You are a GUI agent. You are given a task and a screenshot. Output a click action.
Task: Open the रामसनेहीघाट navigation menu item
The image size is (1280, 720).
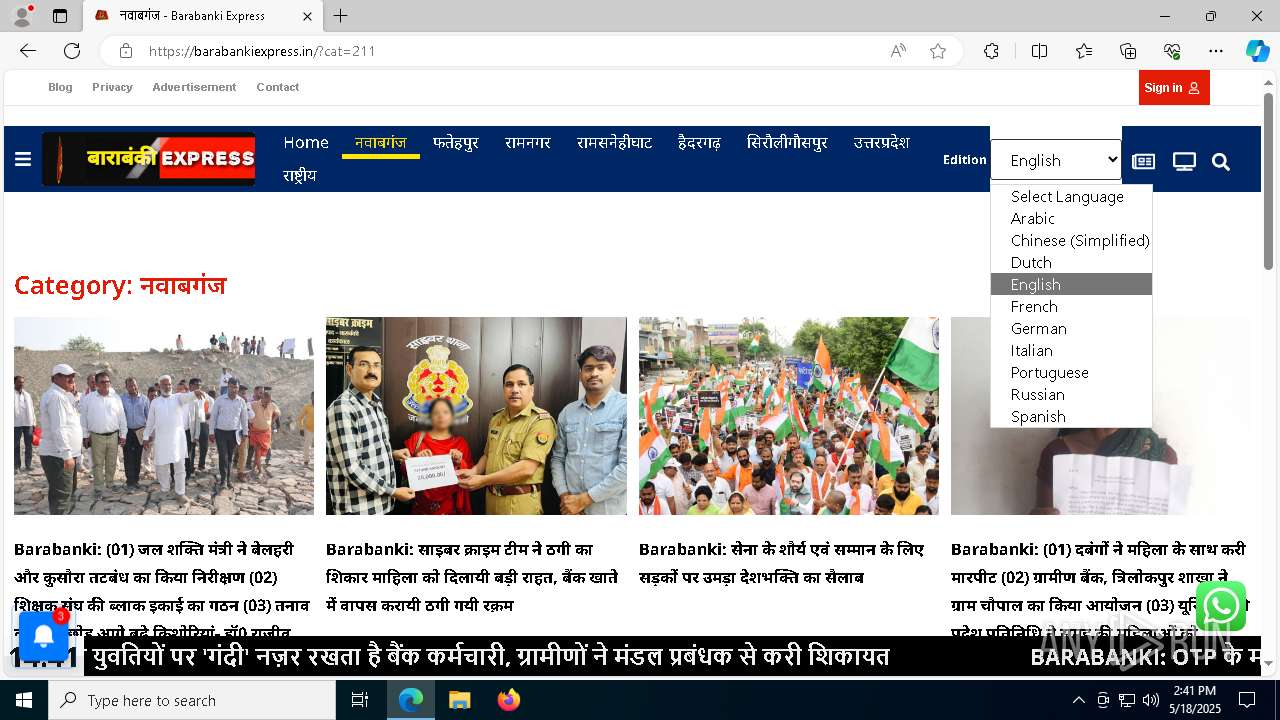[614, 143]
